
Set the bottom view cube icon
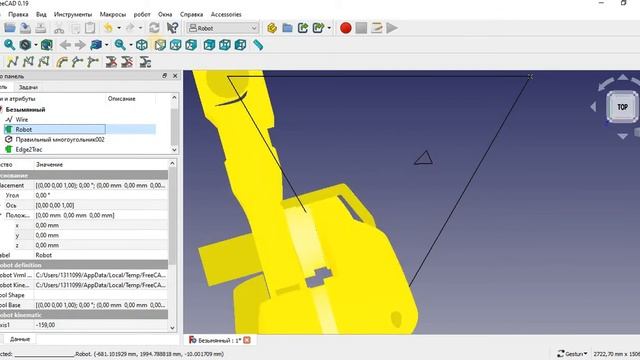(x=225, y=45)
